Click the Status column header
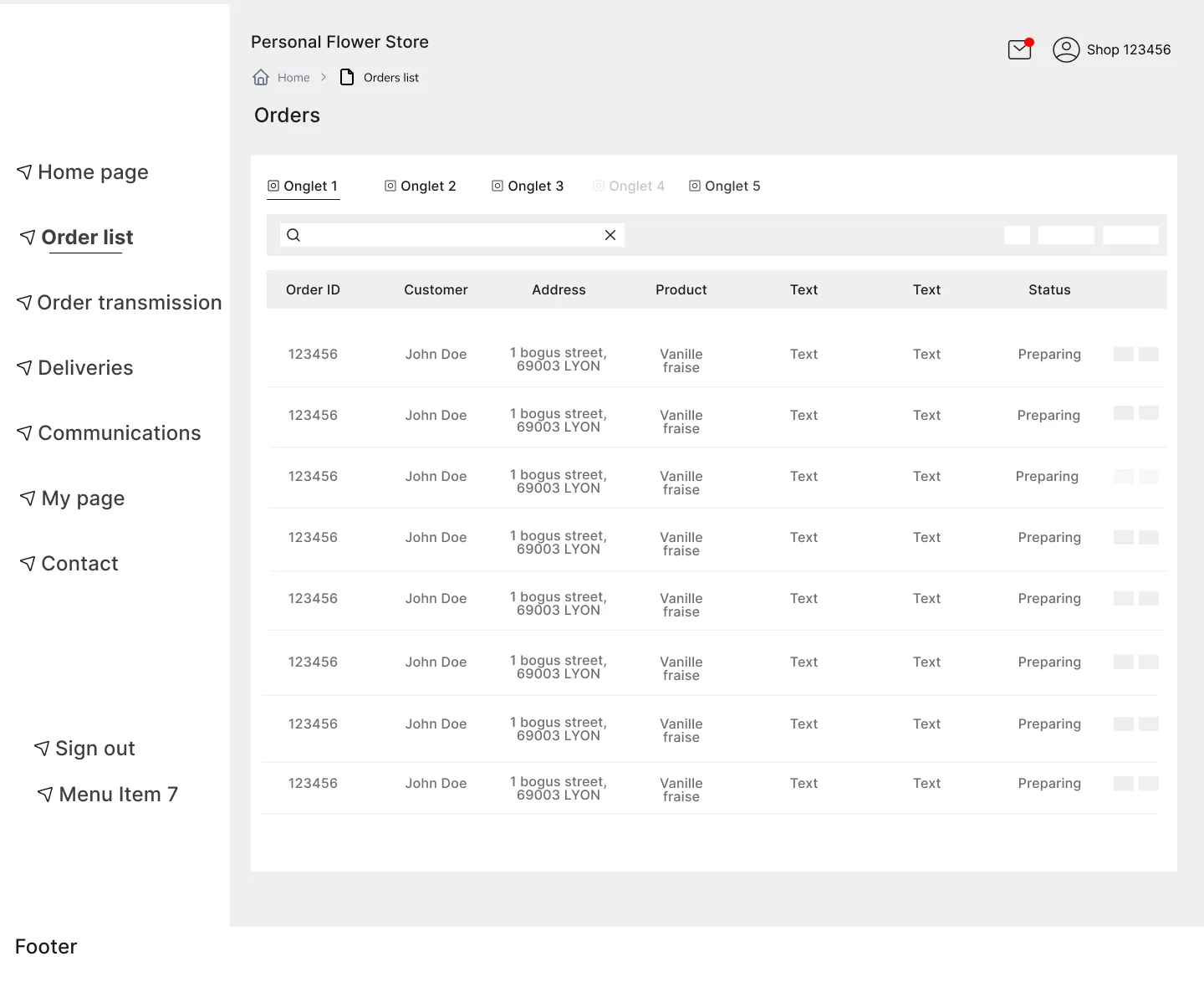1204x987 pixels. 1049,289
